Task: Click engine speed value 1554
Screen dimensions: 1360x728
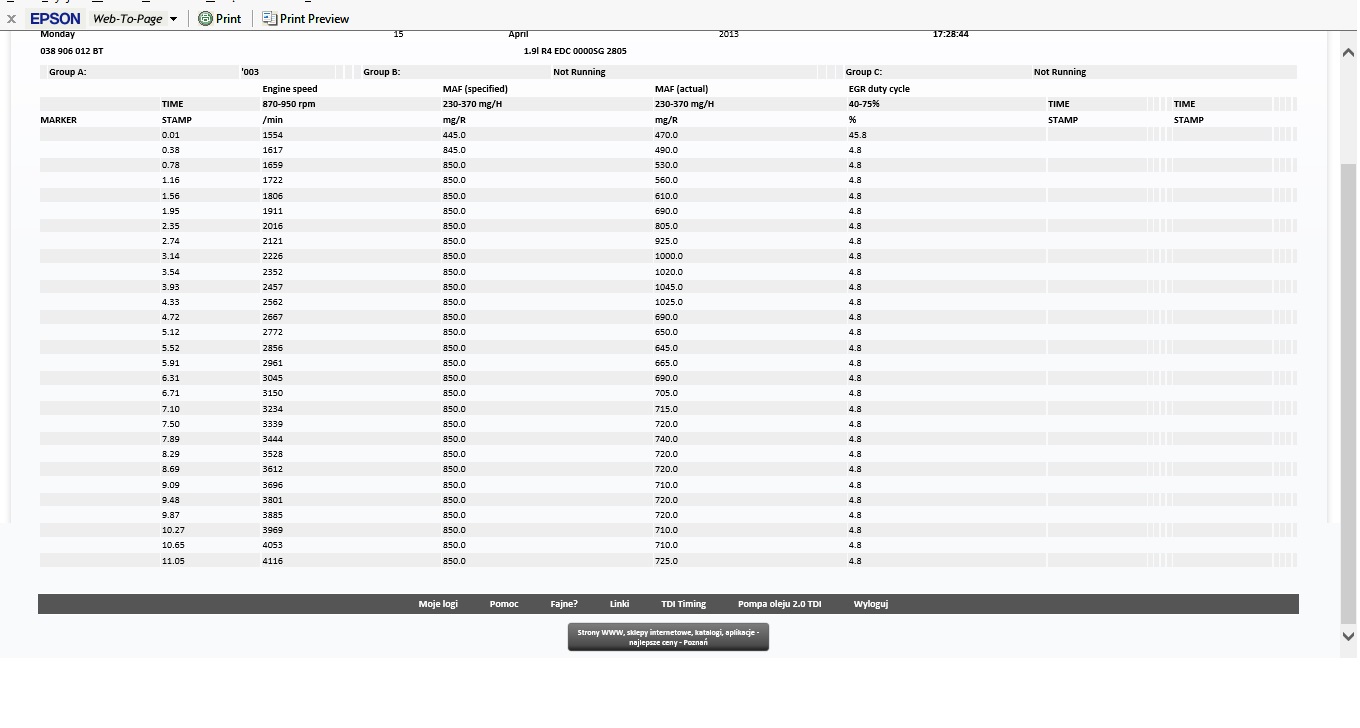Action: (x=272, y=135)
